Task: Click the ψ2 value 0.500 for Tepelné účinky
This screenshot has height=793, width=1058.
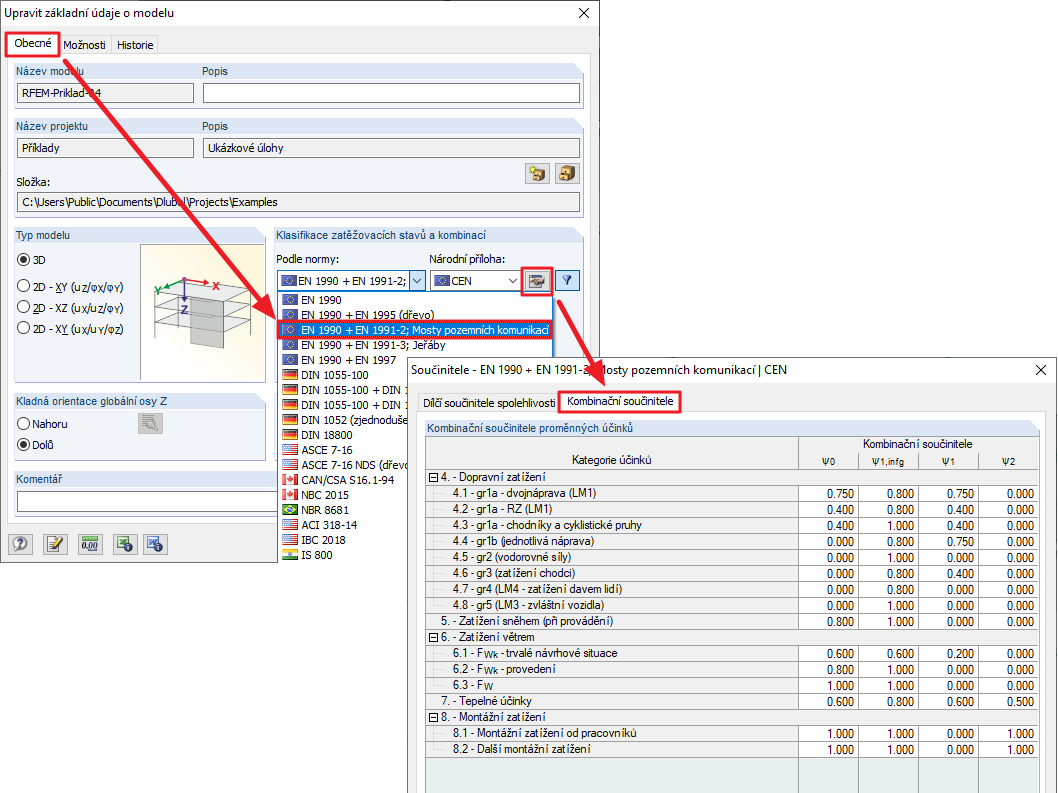Action: coord(1009,702)
